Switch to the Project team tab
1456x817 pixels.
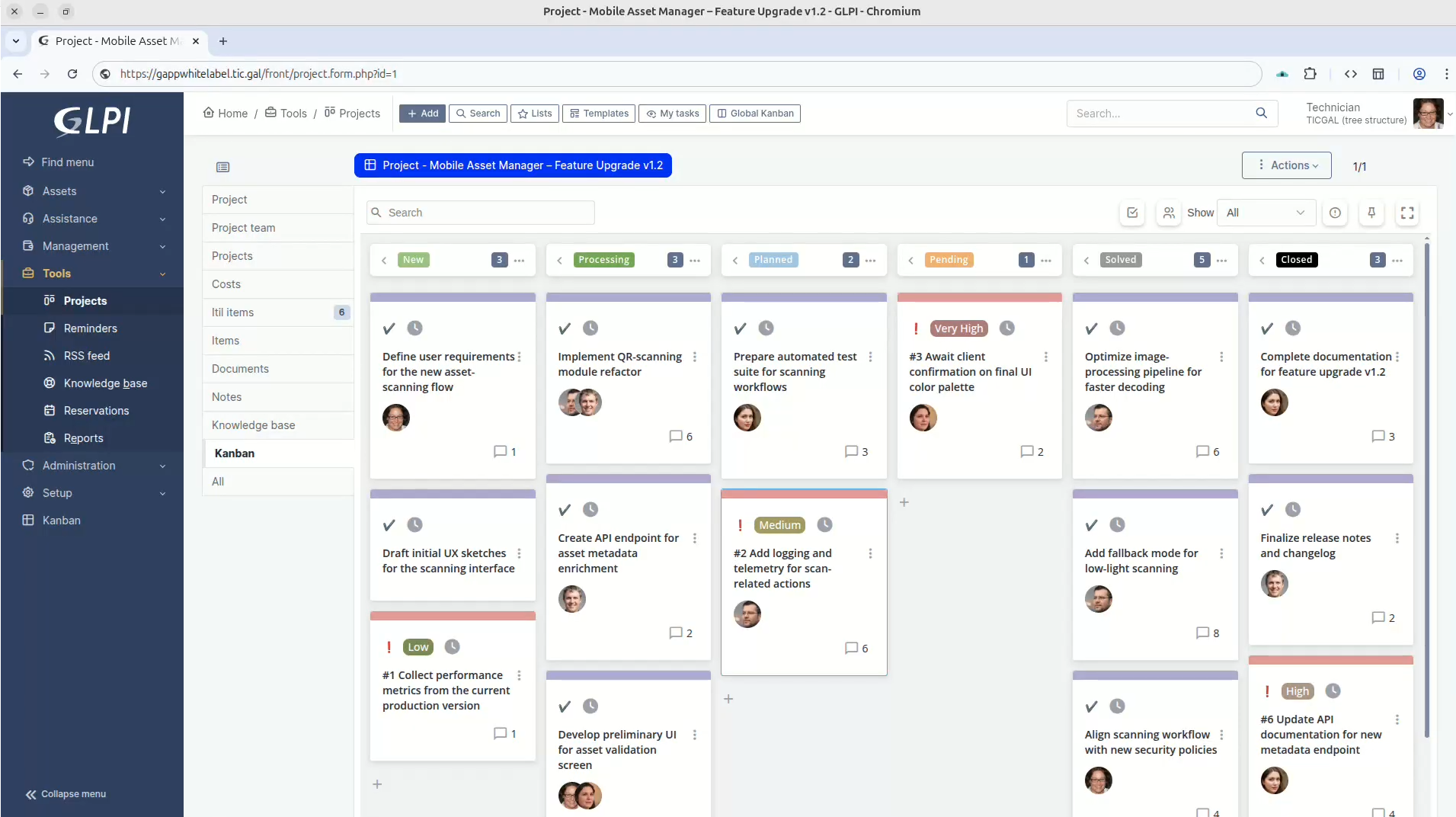tap(243, 227)
